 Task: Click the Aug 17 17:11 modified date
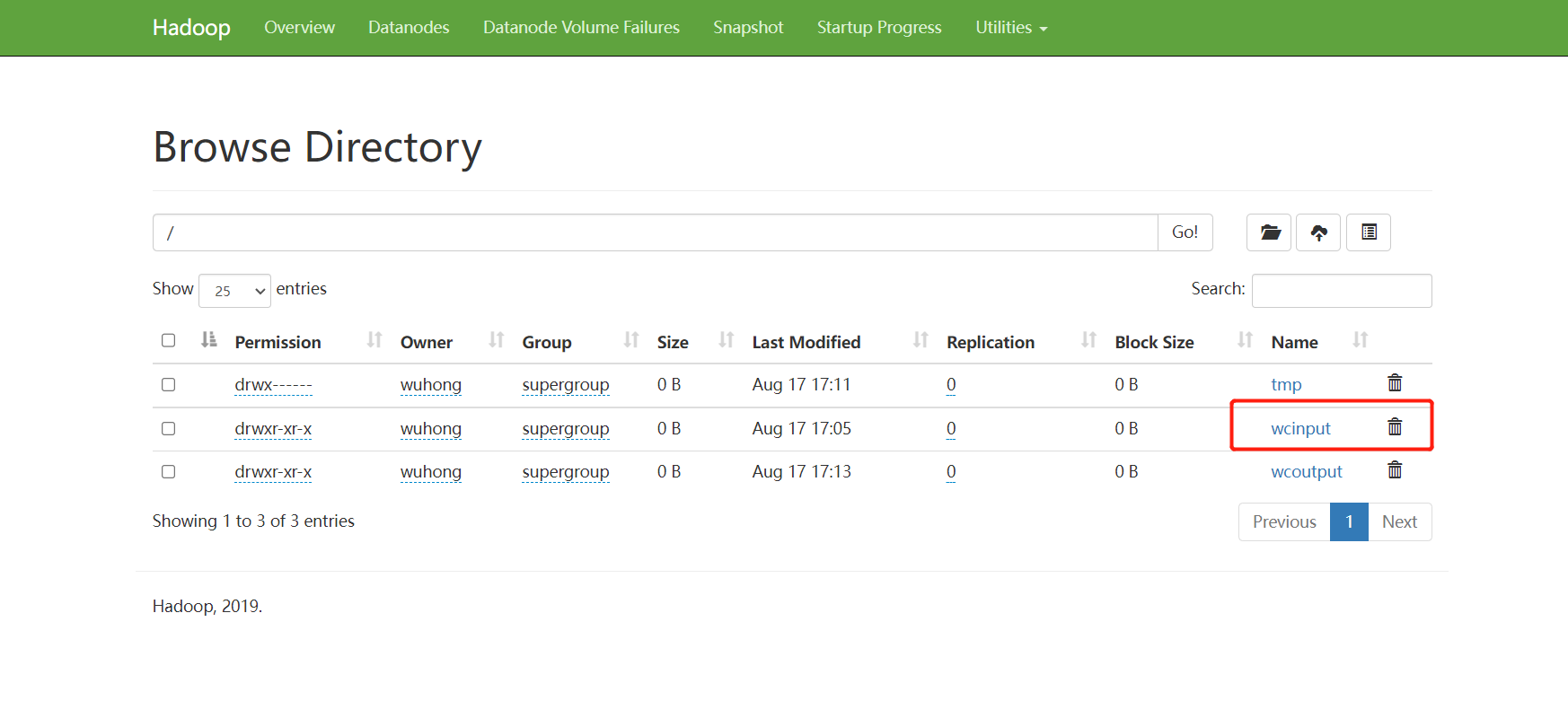coord(801,384)
